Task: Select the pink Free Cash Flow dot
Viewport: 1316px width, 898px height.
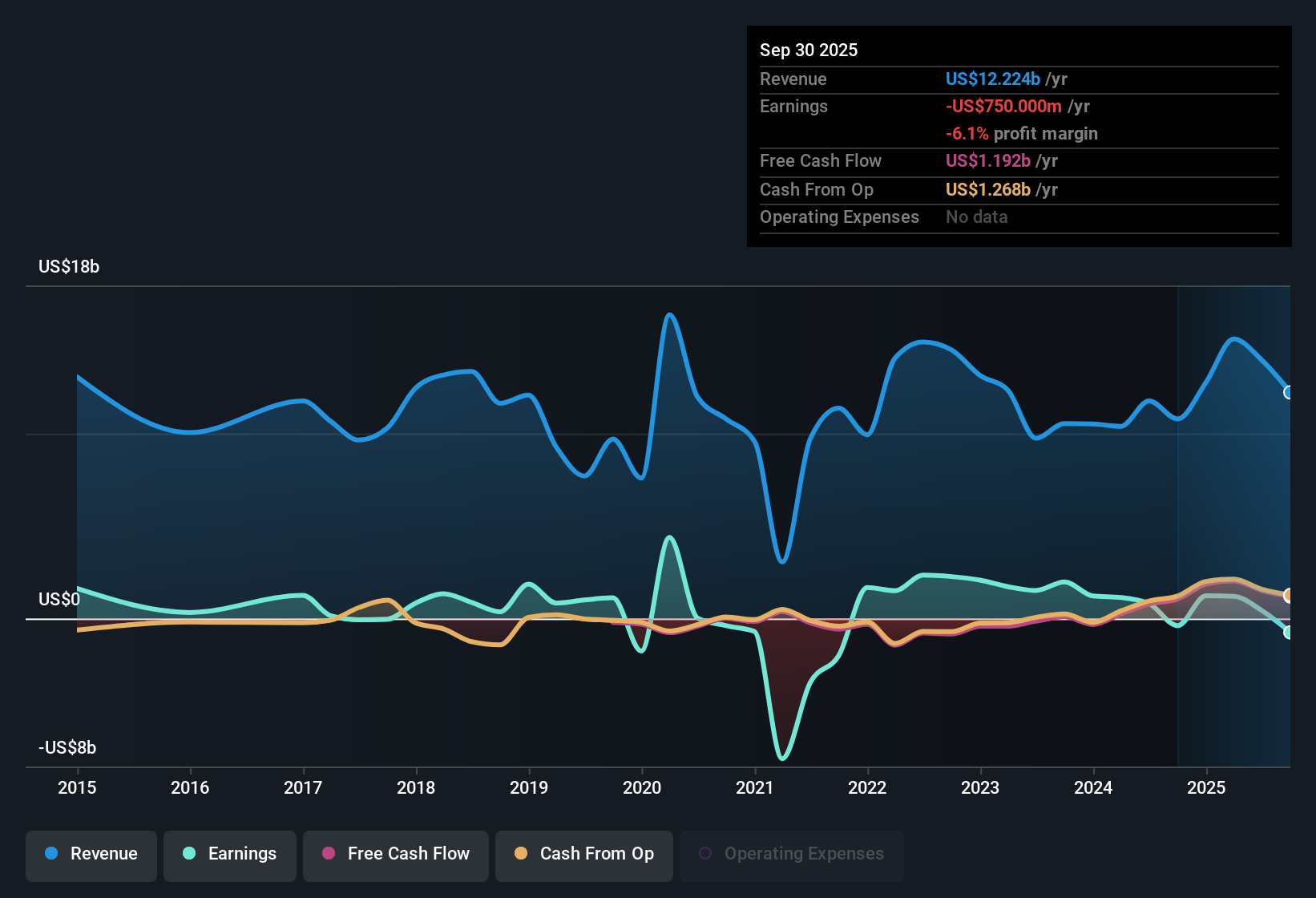Action: (x=328, y=854)
